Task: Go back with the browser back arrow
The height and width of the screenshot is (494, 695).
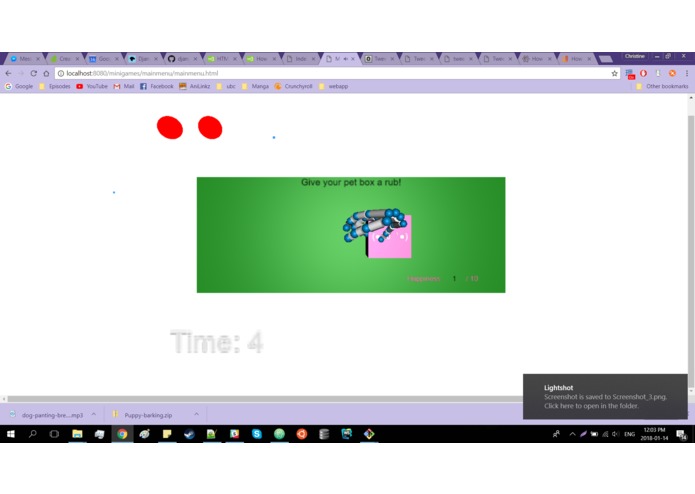Action: click(8, 73)
